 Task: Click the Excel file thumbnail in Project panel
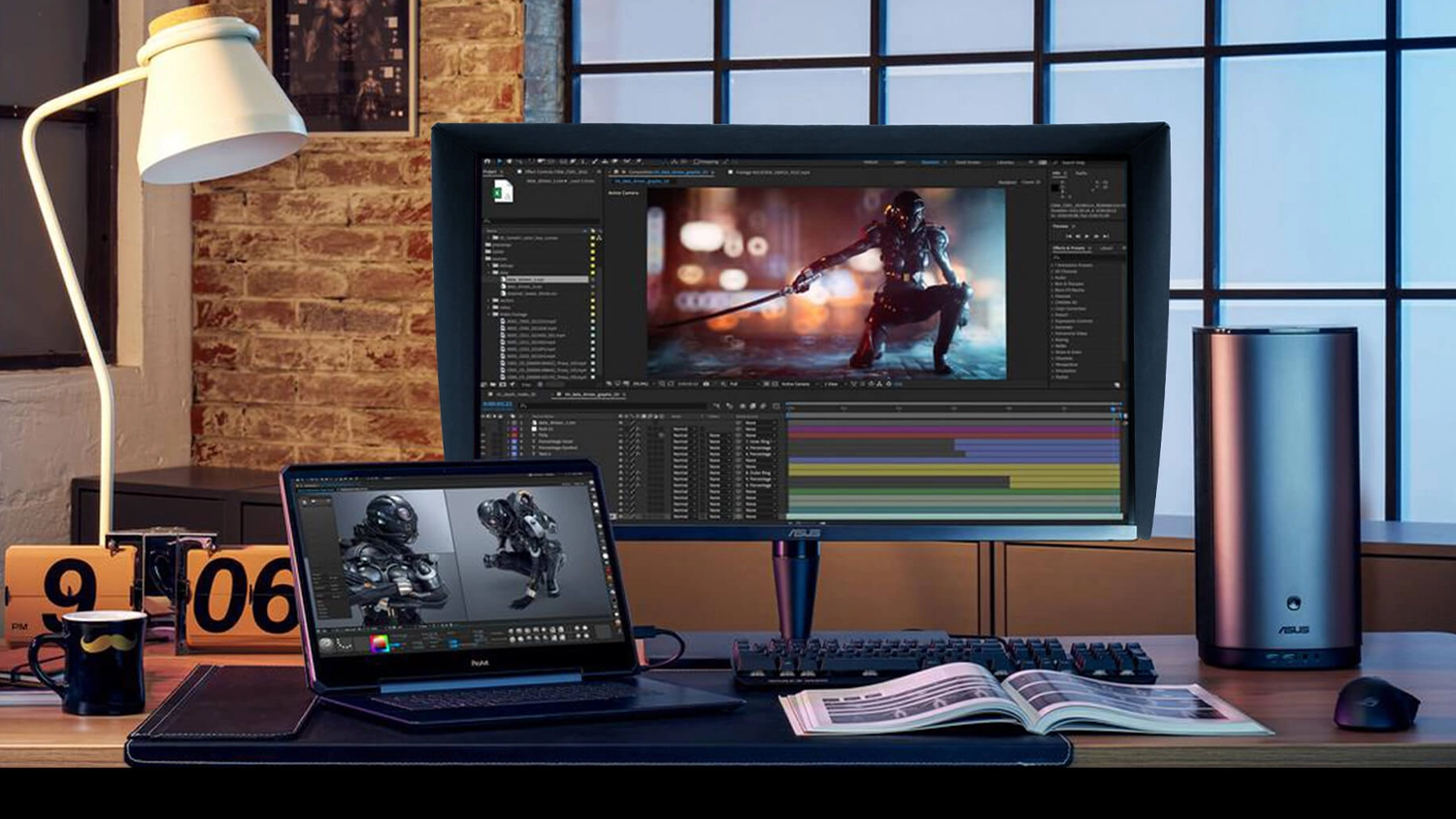503,192
